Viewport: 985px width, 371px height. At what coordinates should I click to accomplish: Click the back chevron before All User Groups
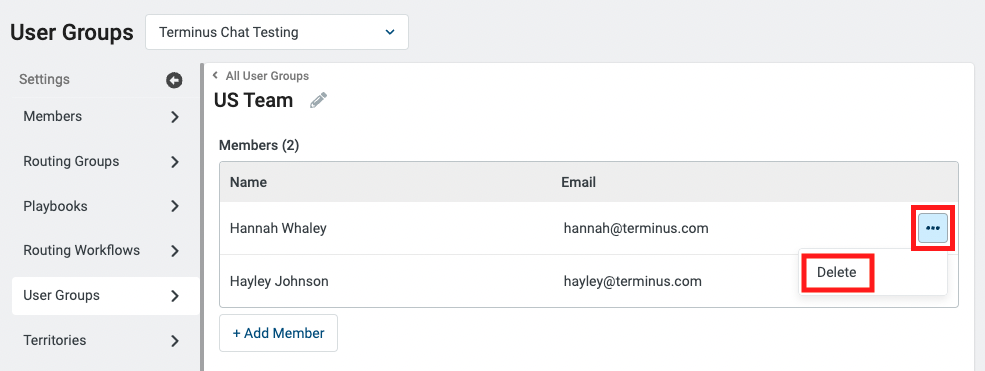point(215,76)
